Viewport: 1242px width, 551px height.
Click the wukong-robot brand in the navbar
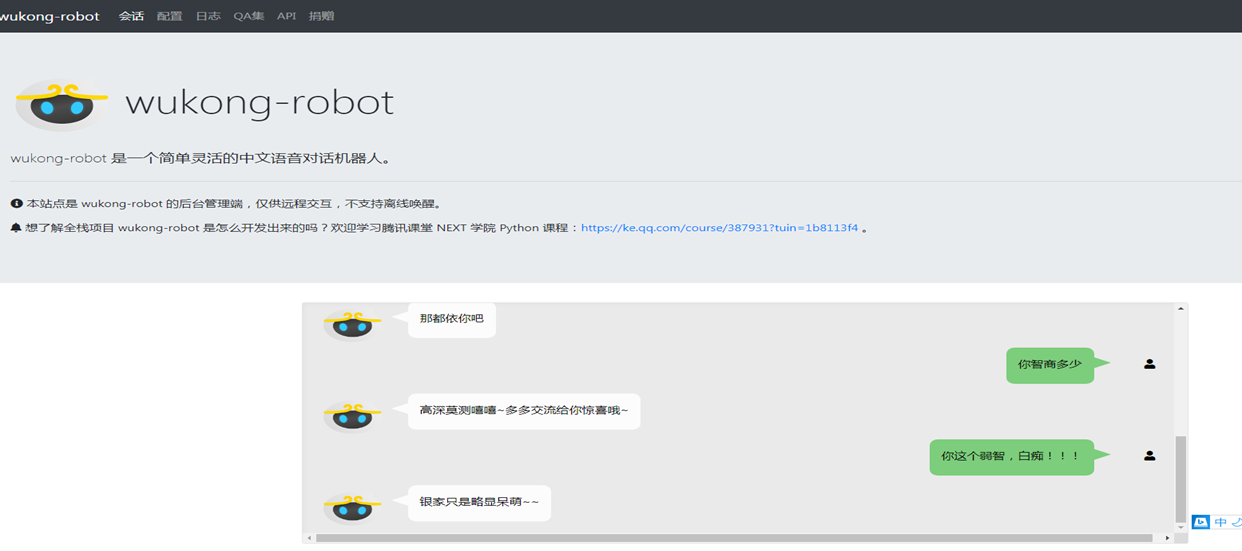(x=49, y=16)
